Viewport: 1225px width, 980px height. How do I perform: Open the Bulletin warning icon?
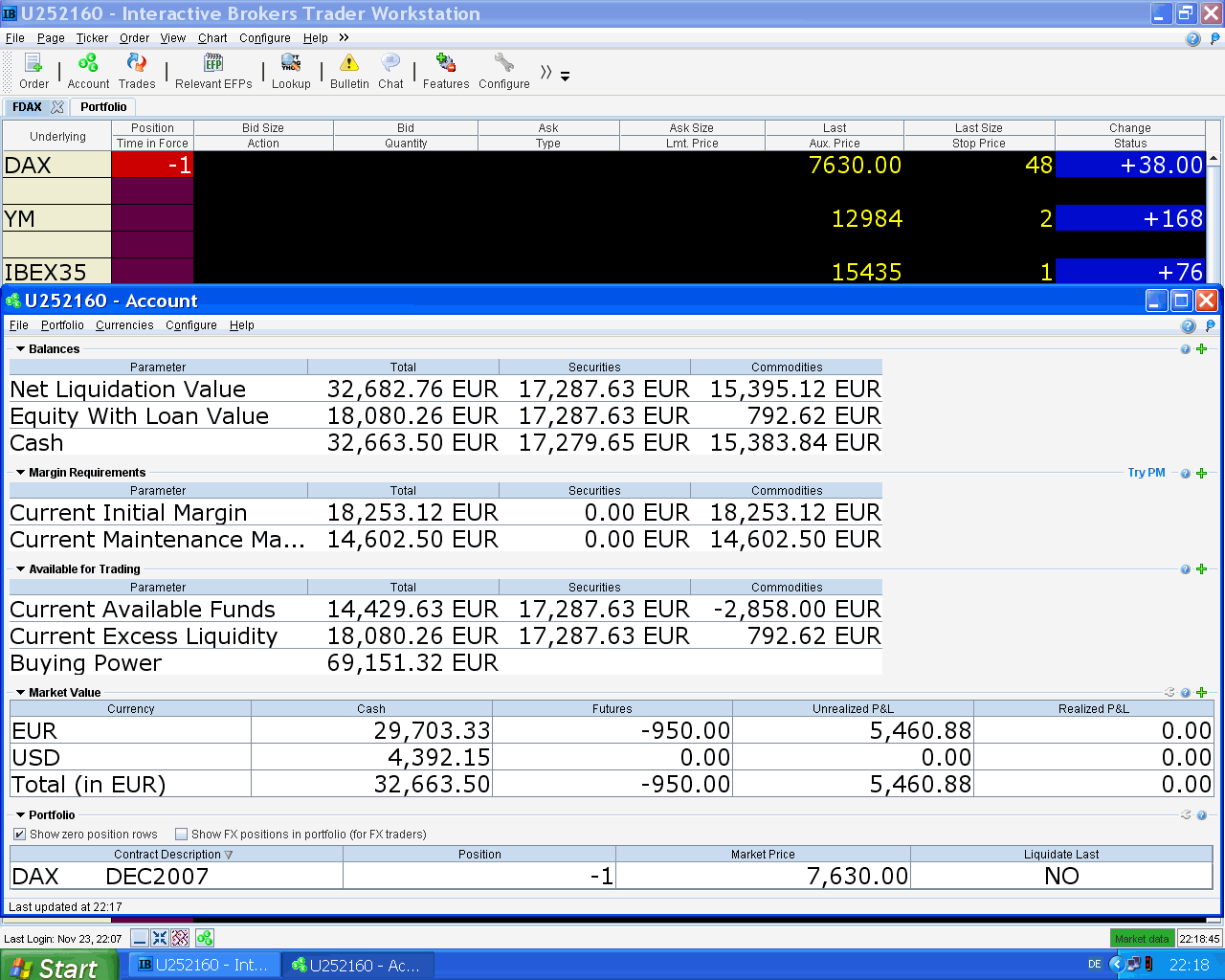tap(349, 64)
